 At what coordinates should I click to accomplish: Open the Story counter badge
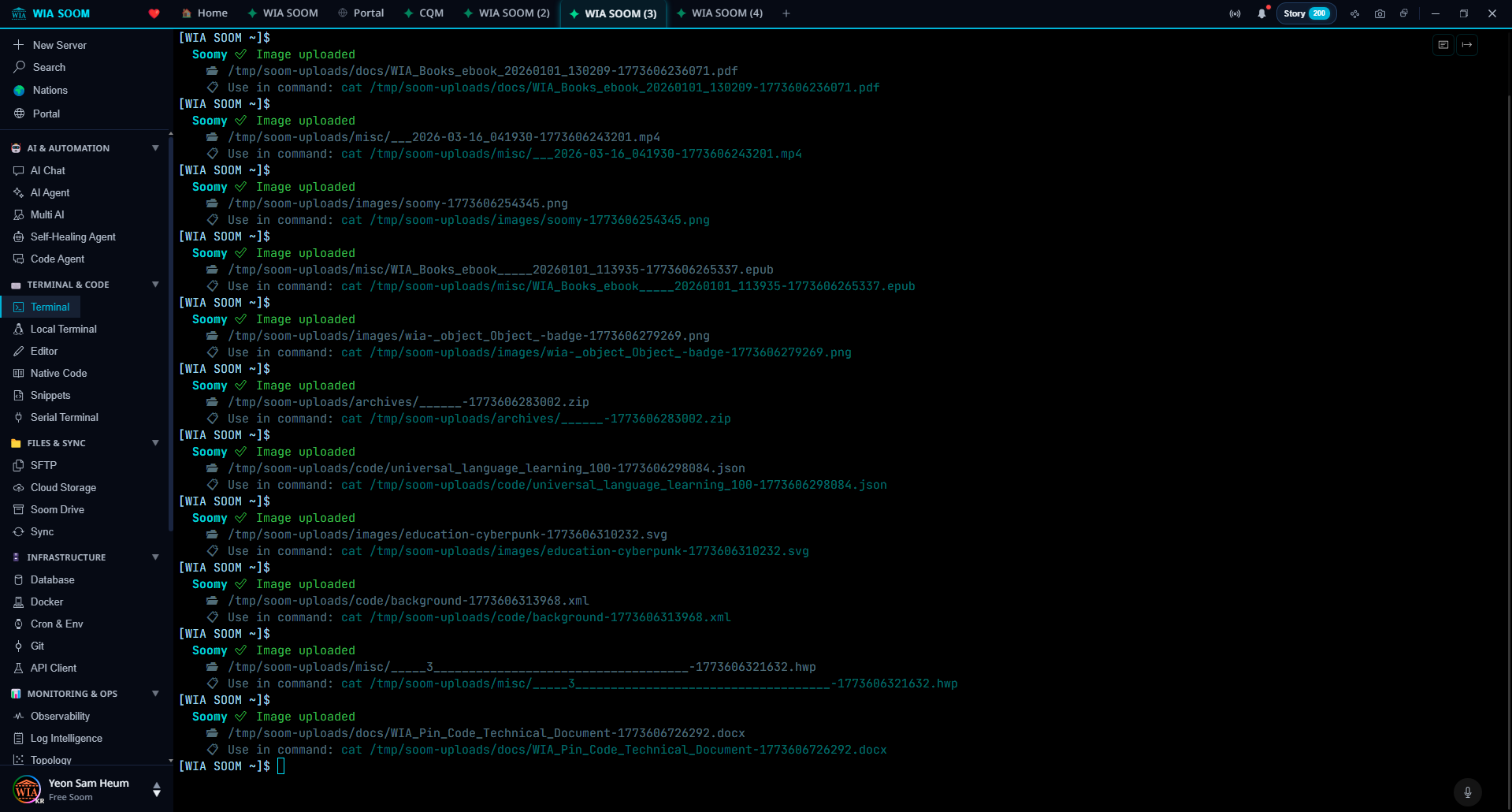point(1306,13)
